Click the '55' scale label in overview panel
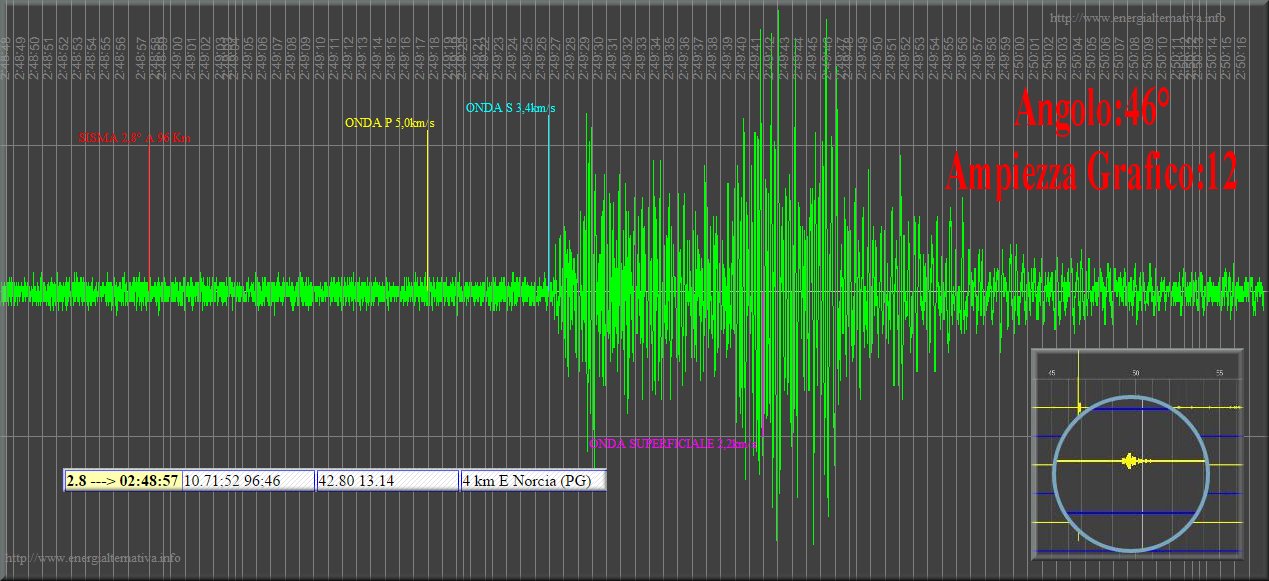 1220,373
